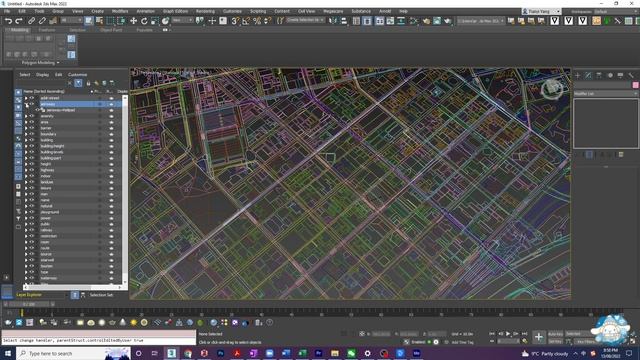The image size is (640, 360).
Task: Expand the boundary layer arrow
Action: [x=26, y=134]
